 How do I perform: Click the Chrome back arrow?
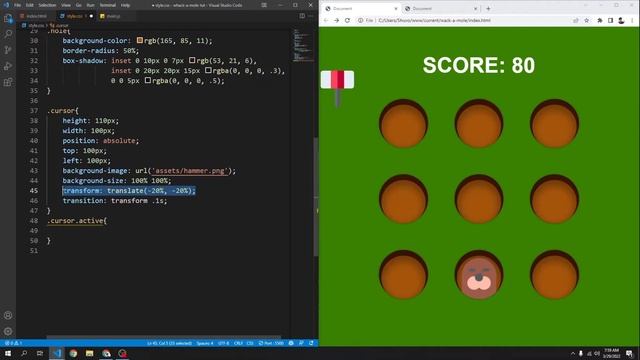326,20
